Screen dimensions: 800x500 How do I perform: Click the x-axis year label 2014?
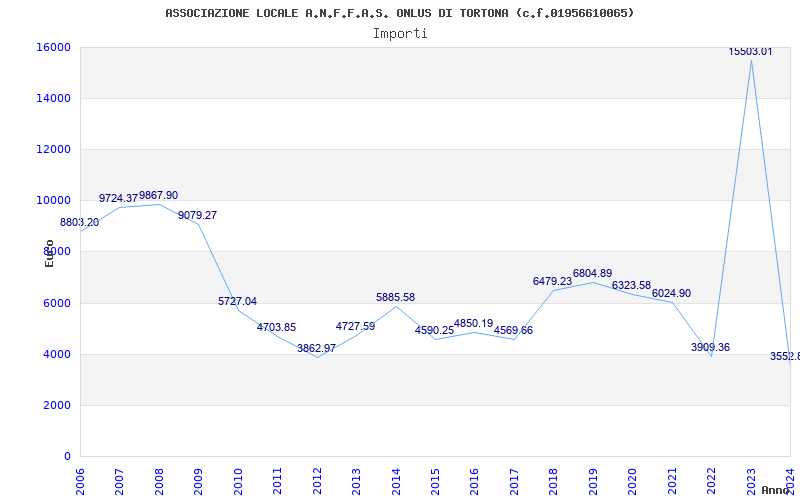396,481
